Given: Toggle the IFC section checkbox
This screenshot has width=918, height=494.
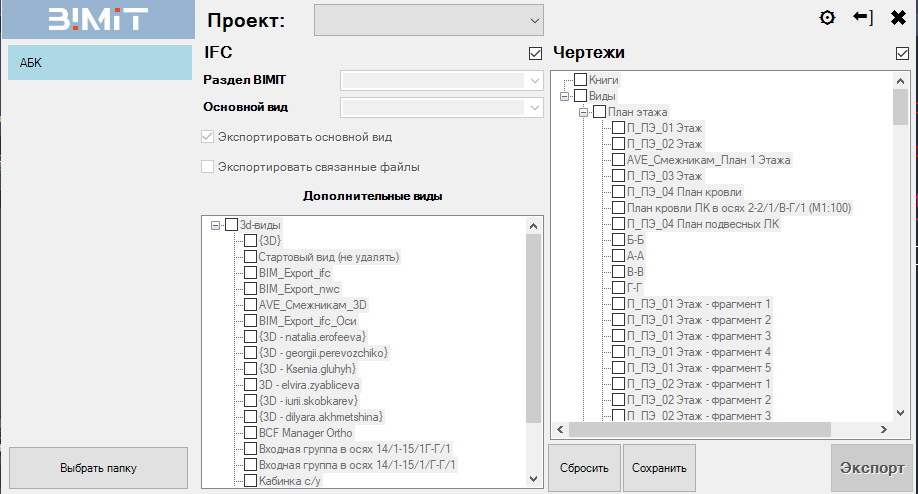Looking at the screenshot, I should tap(536, 54).
